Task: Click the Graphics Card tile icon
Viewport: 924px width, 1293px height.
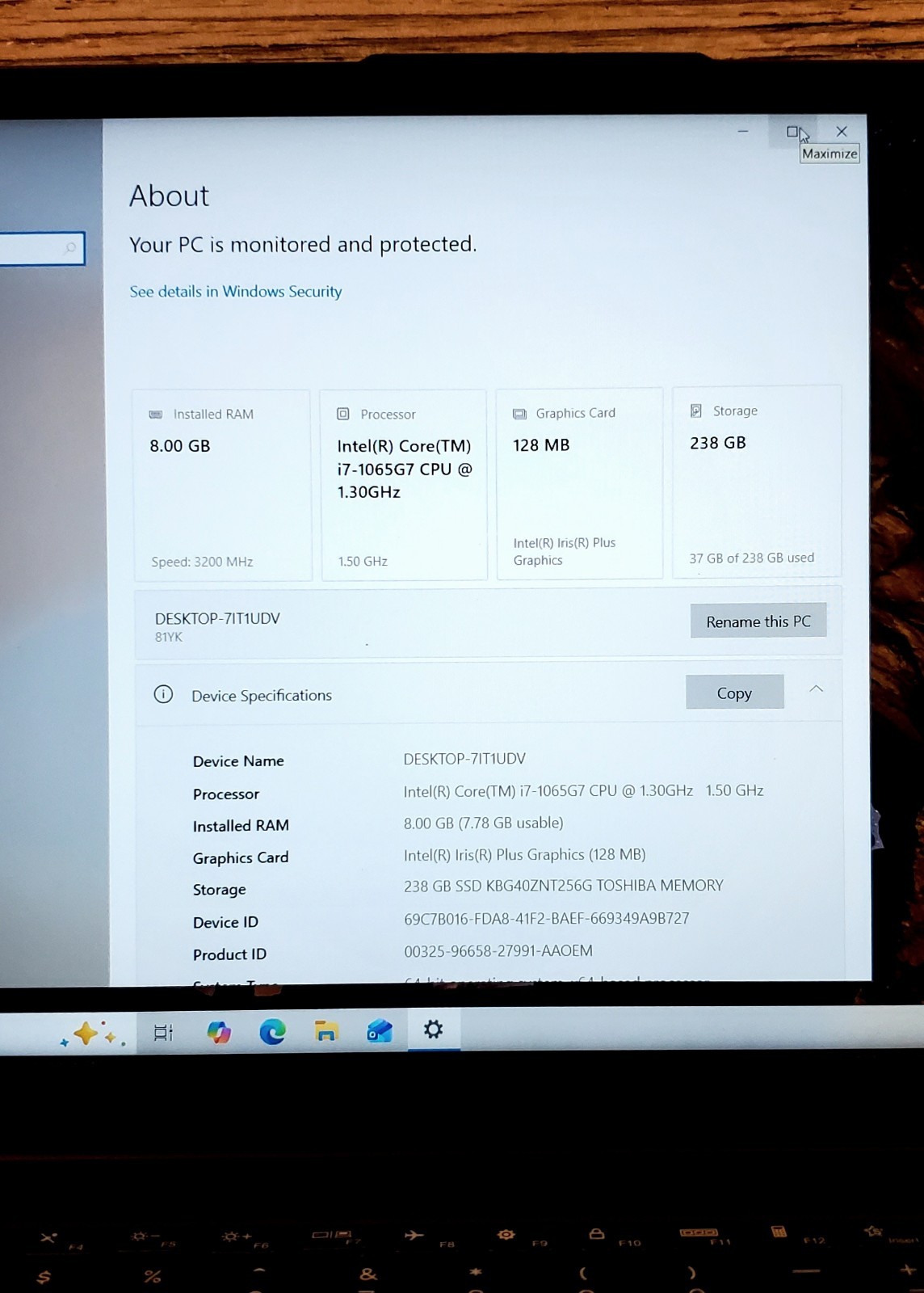Action: tap(519, 414)
